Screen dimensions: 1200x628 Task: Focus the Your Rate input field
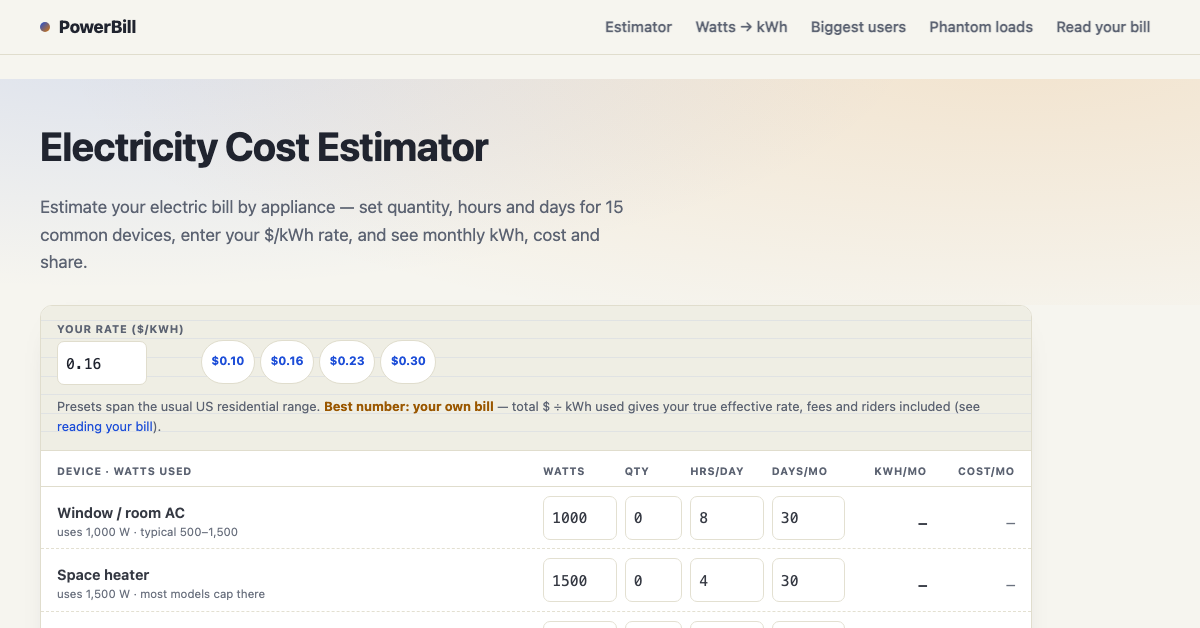point(102,363)
